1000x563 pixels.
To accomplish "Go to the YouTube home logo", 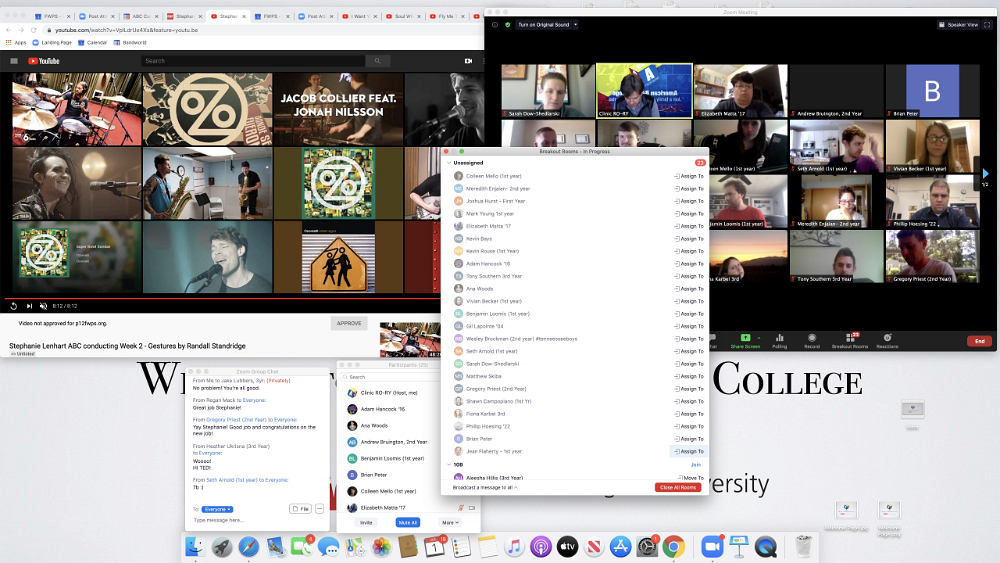I will (x=43, y=61).
